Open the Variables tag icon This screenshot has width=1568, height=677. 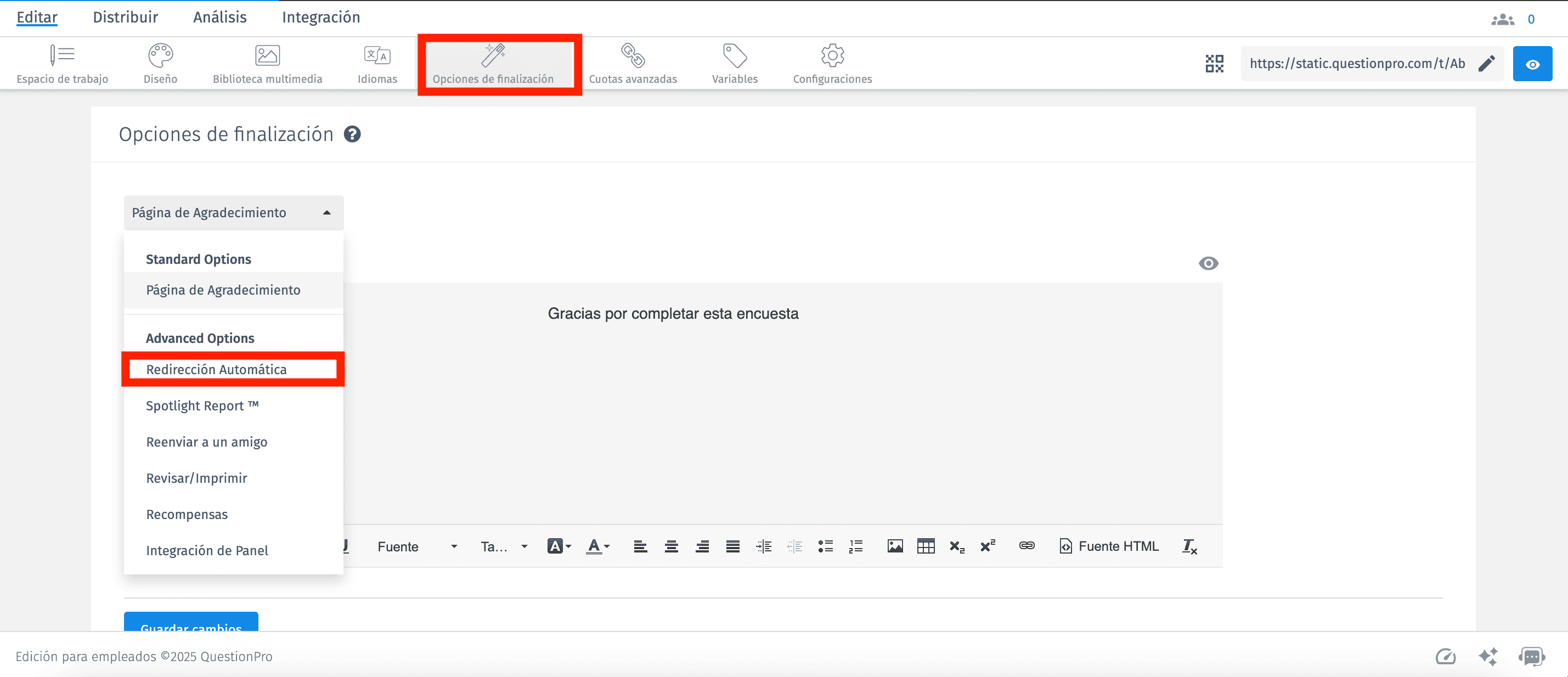(x=735, y=55)
